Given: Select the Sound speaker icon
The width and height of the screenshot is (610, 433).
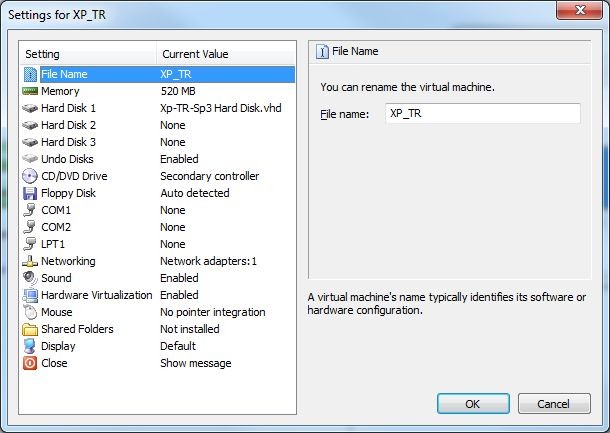Looking at the screenshot, I should coord(30,278).
